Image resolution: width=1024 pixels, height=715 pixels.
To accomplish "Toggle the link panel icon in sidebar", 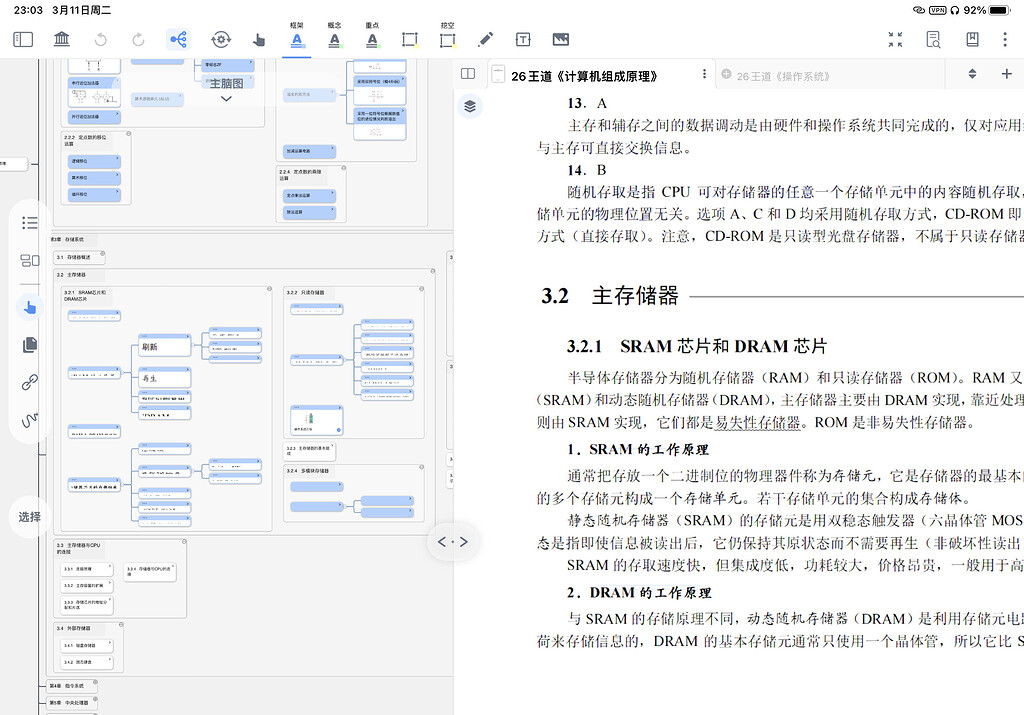I will coord(28,381).
